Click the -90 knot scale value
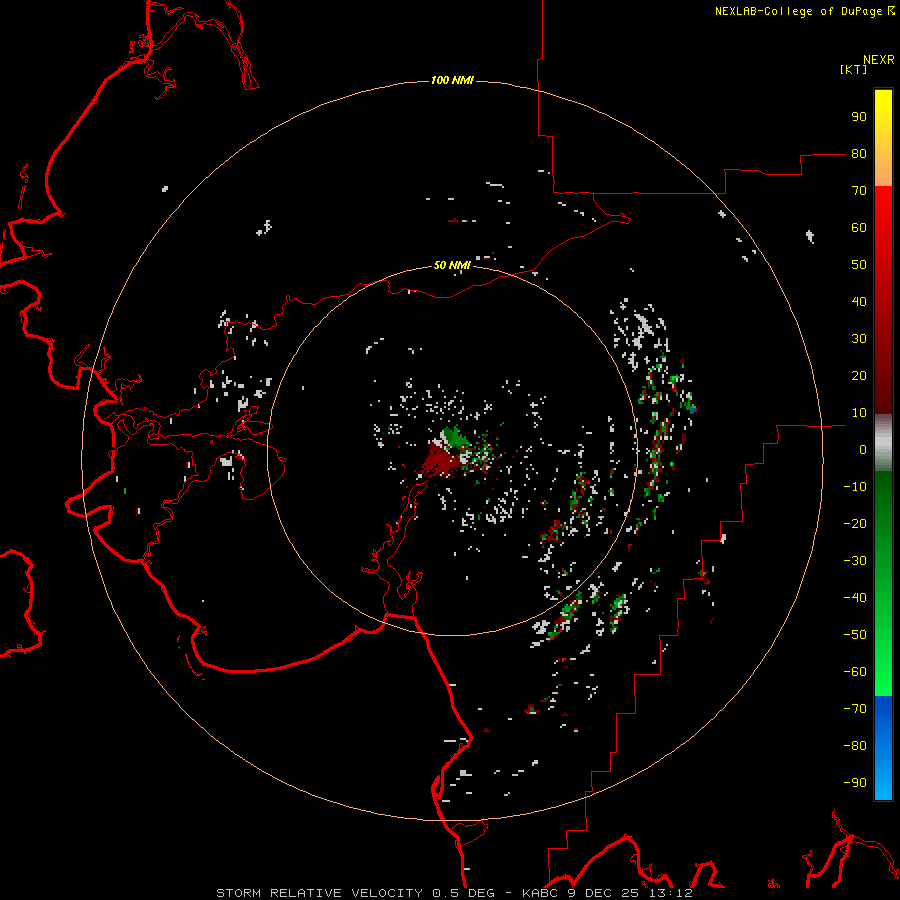The height and width of the screenshot is (900, 900). pos(855,783)
